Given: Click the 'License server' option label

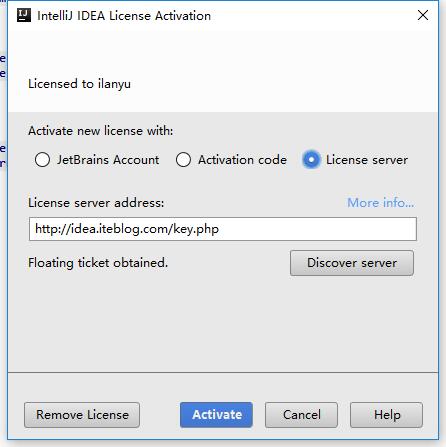Looking at the screenshot, I should (x=367, y=160).
